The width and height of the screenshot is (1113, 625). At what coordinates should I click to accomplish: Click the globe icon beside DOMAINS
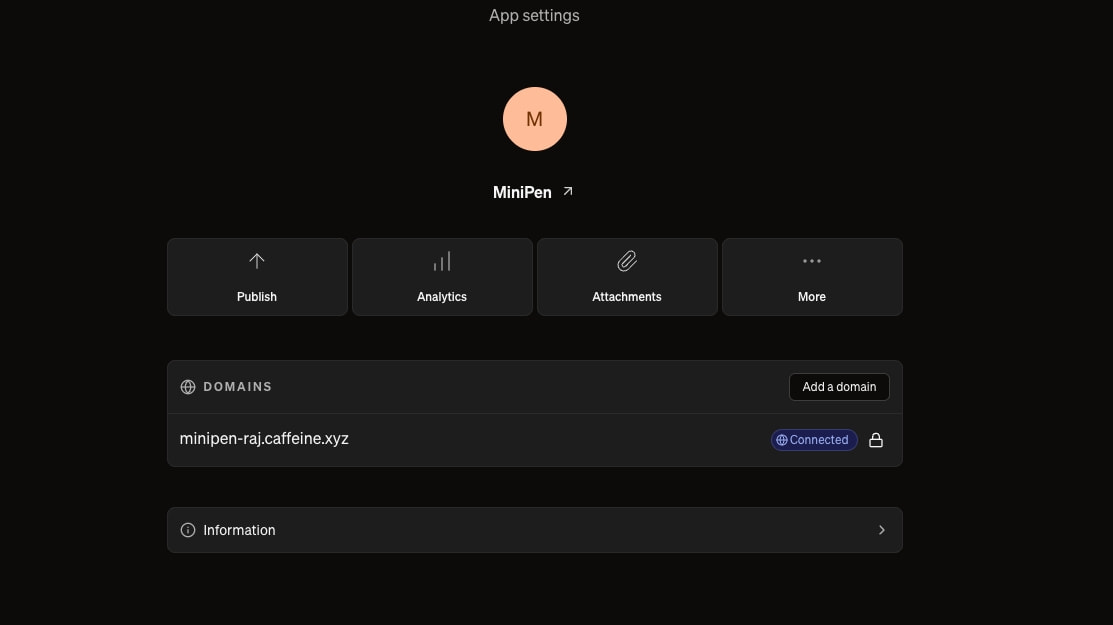coord(187,387)
